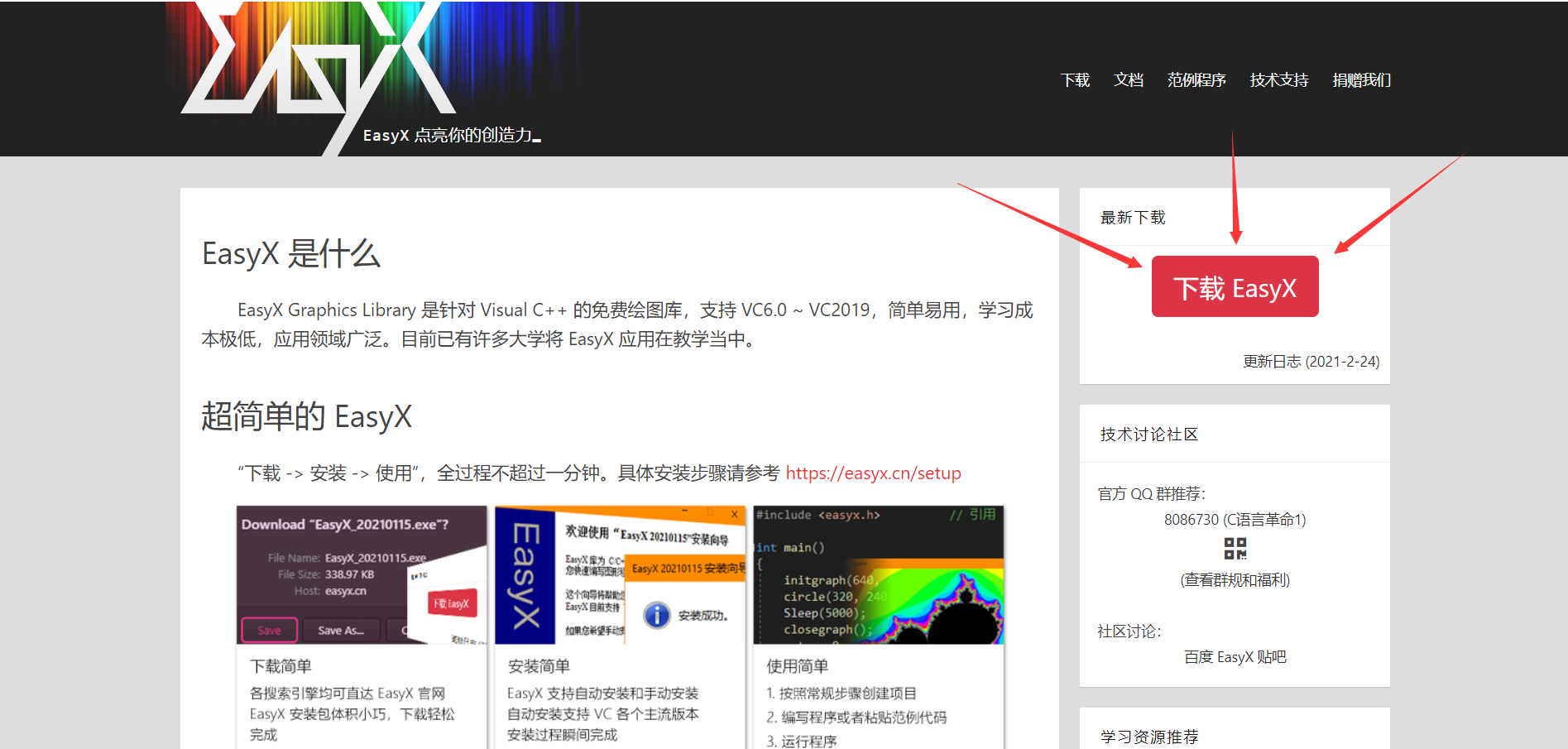
Task: Open the 查看群规和福利 link
Action: [1234, 580]
